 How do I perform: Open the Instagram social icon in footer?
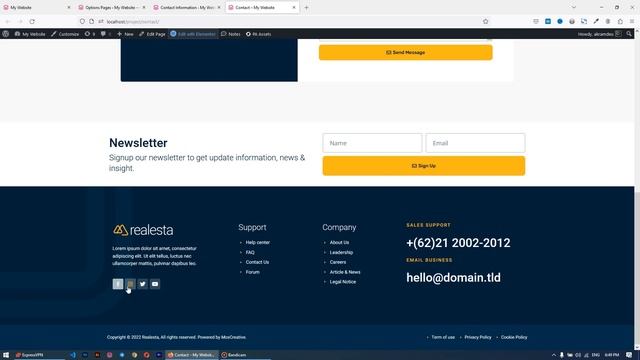(x=130, y=284)
